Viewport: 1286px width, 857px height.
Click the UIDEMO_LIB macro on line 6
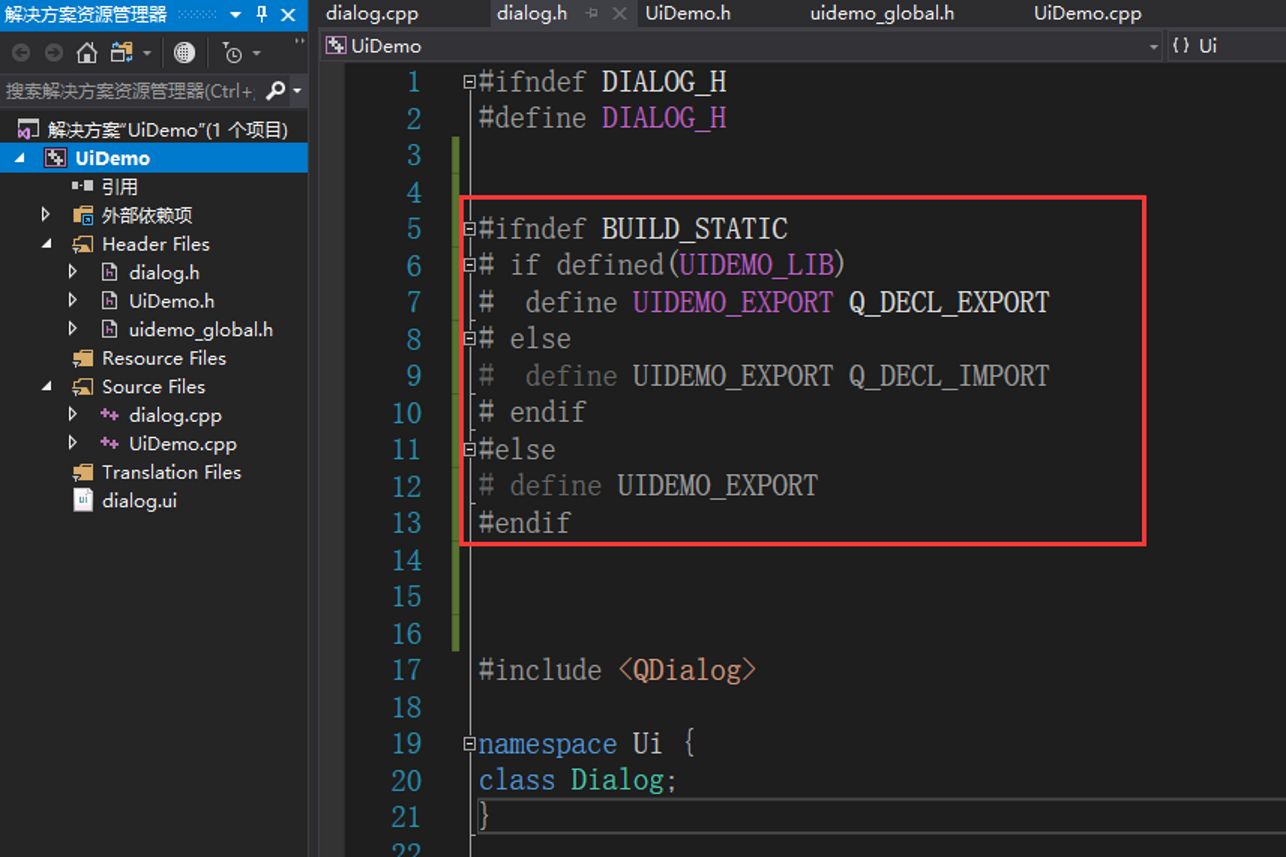(757, 265)
